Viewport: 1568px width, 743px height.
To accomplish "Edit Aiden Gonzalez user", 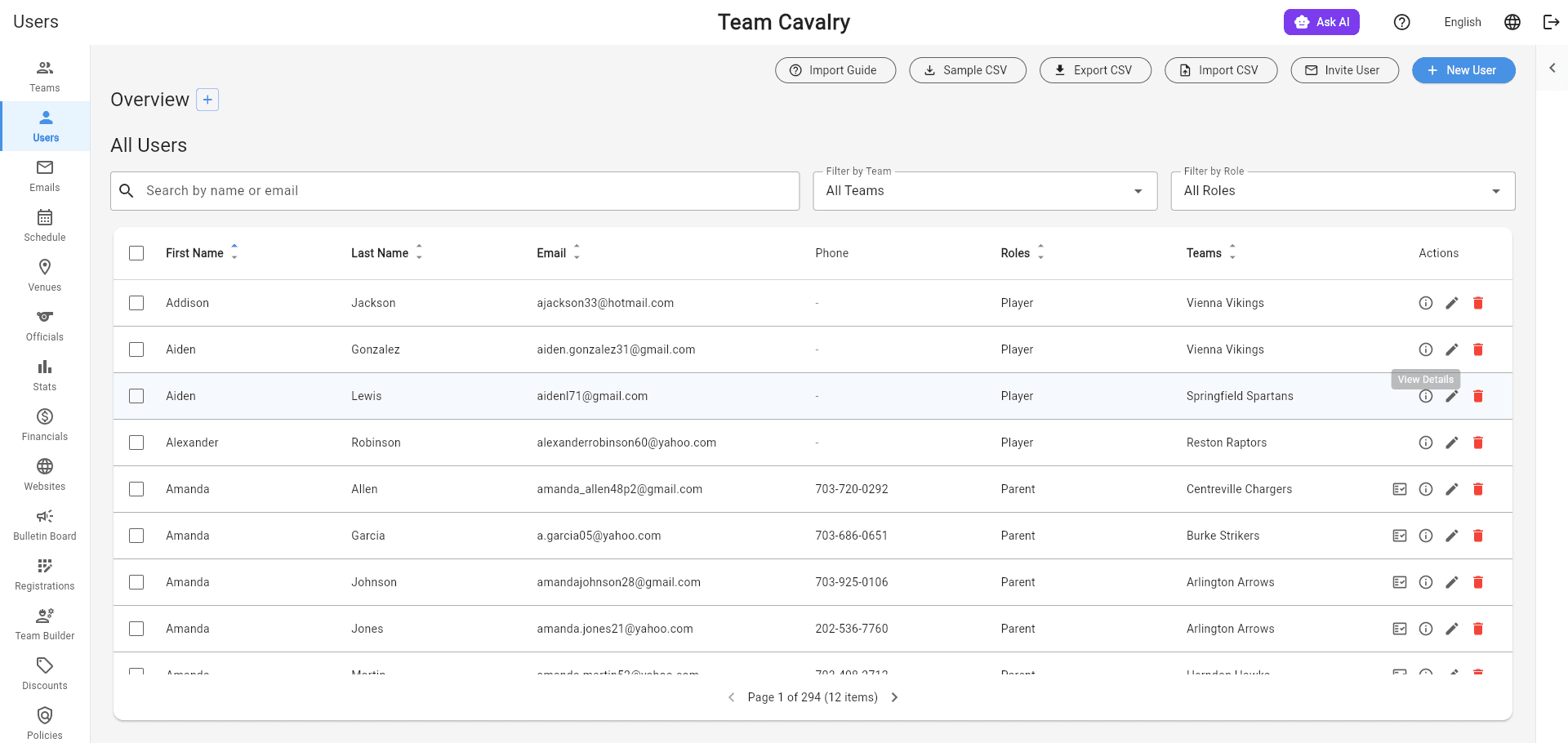I will point(1452,349).
